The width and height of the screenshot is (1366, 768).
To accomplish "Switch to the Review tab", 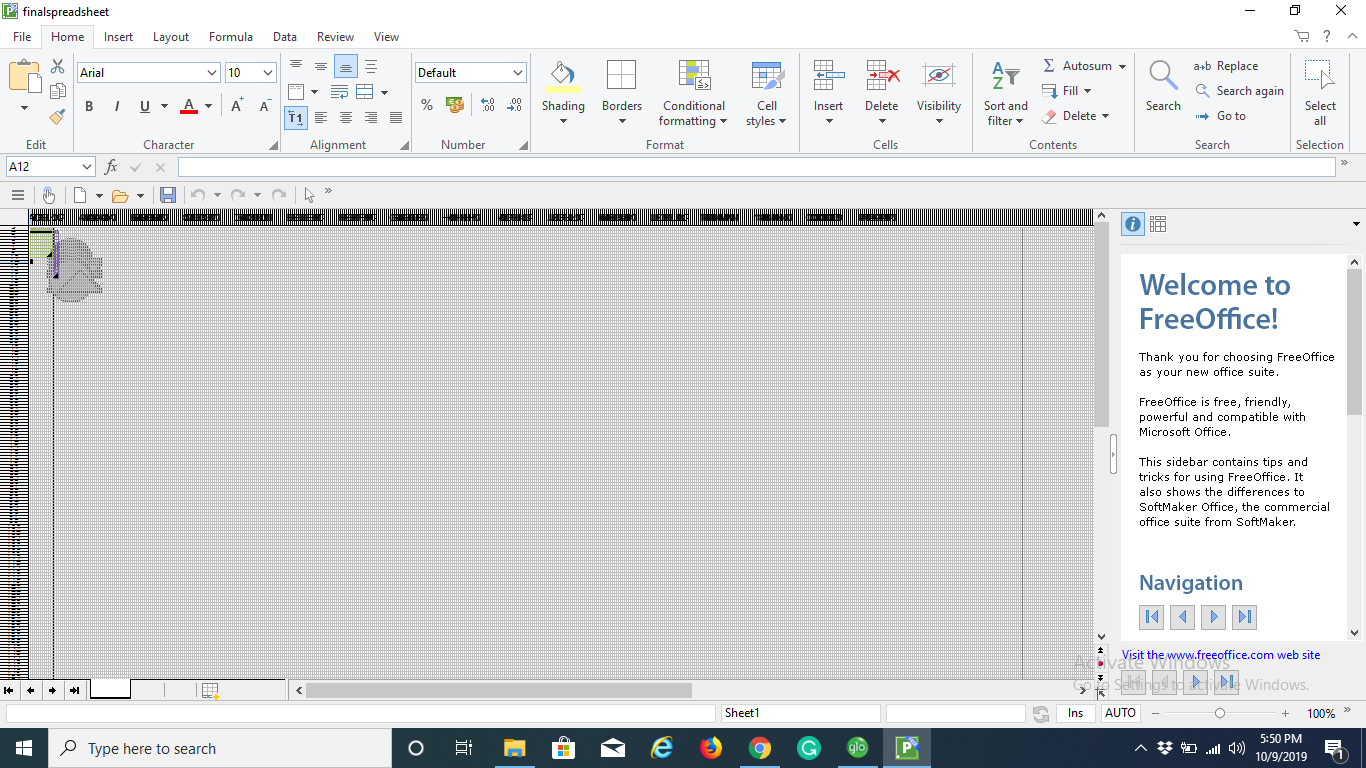I will [x=335, y=37].
